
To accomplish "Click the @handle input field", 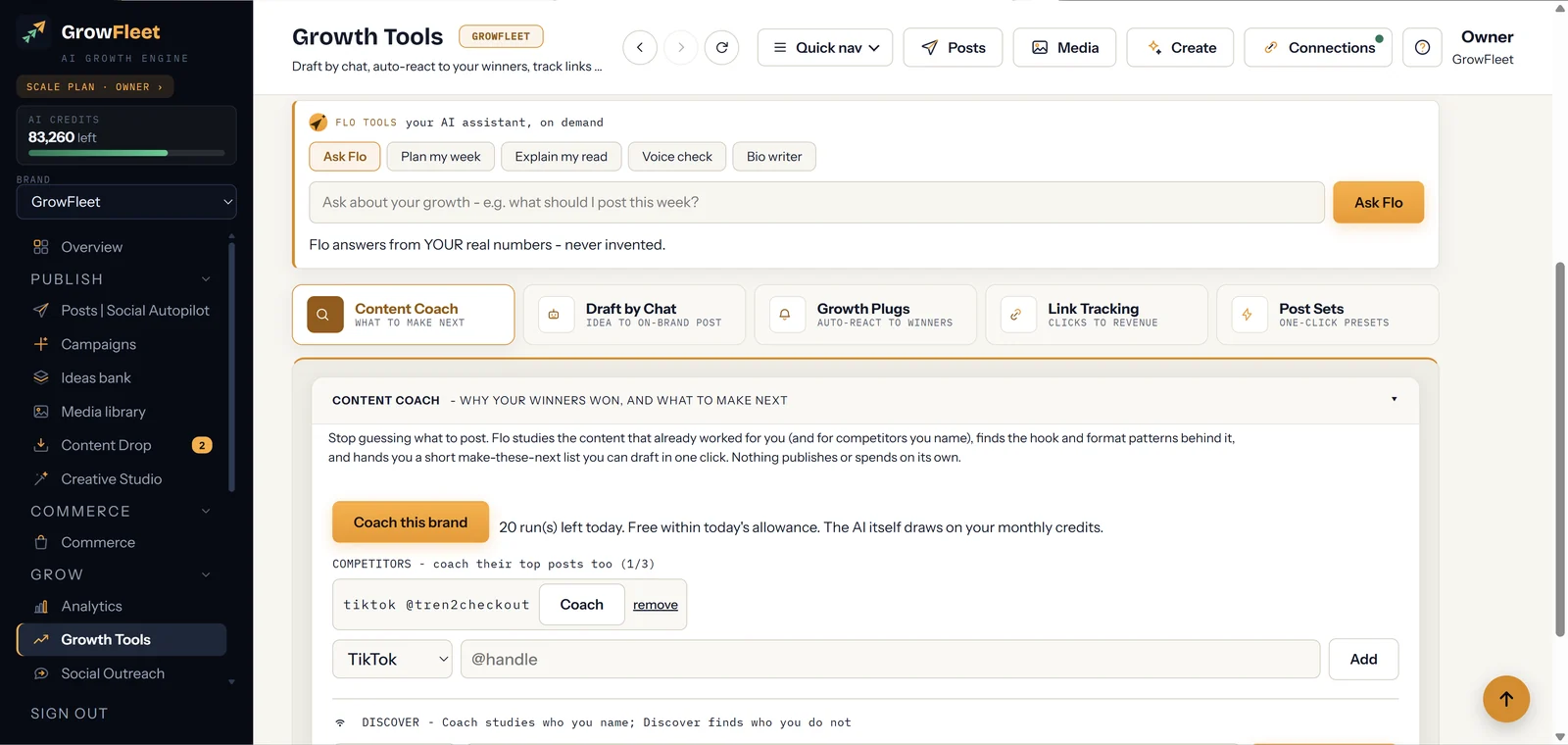I will click(890, 660).
